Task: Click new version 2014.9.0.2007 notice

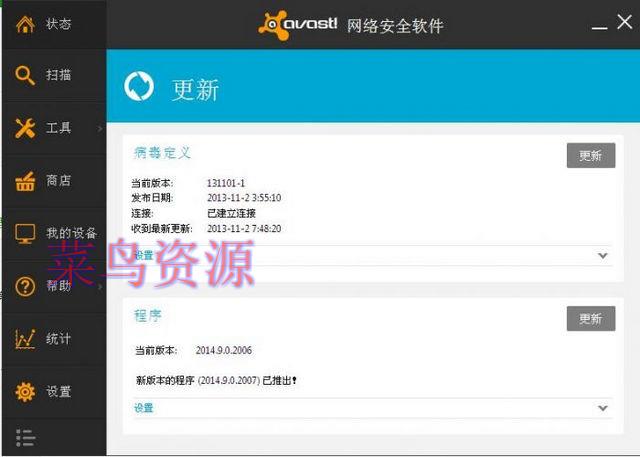Action: (216, 381)
